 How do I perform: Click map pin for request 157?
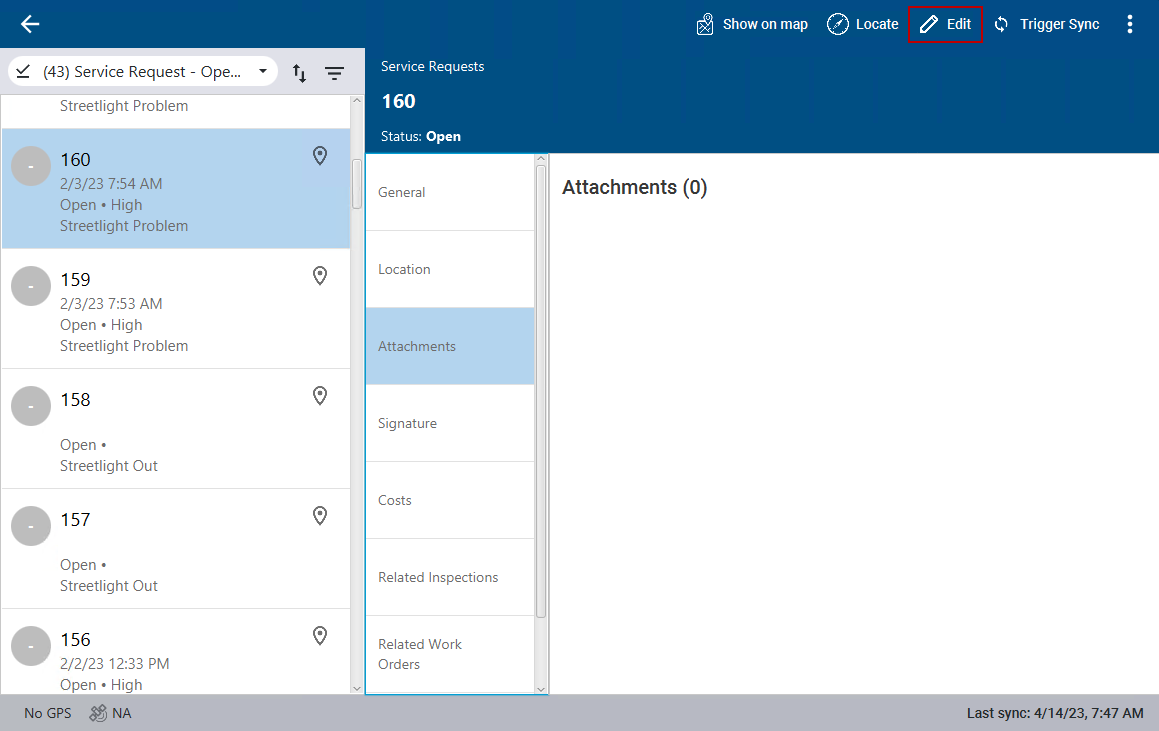(x=320, y=515)
